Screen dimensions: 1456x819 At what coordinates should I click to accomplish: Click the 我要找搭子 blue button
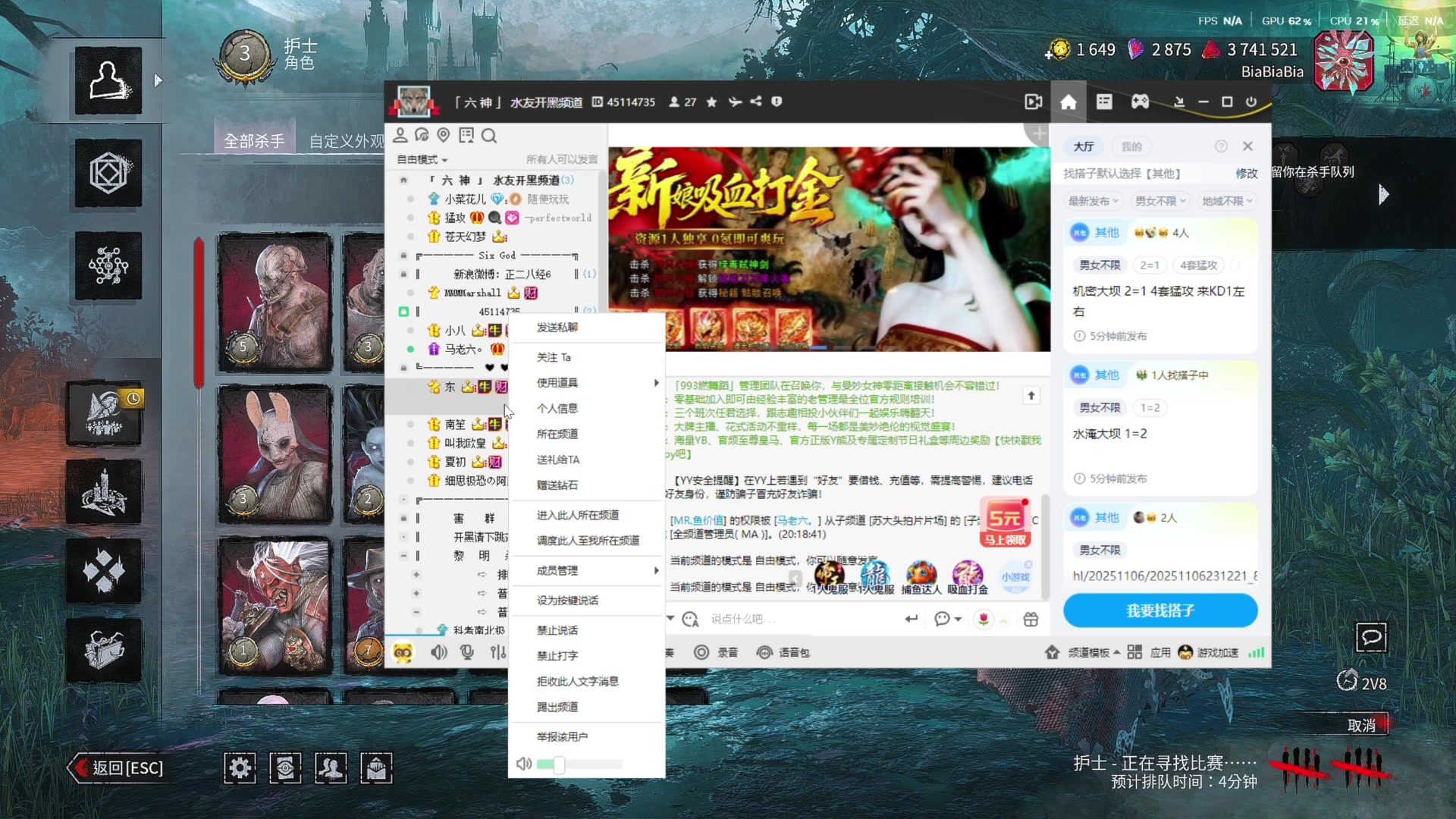[x=1160, y=610]
